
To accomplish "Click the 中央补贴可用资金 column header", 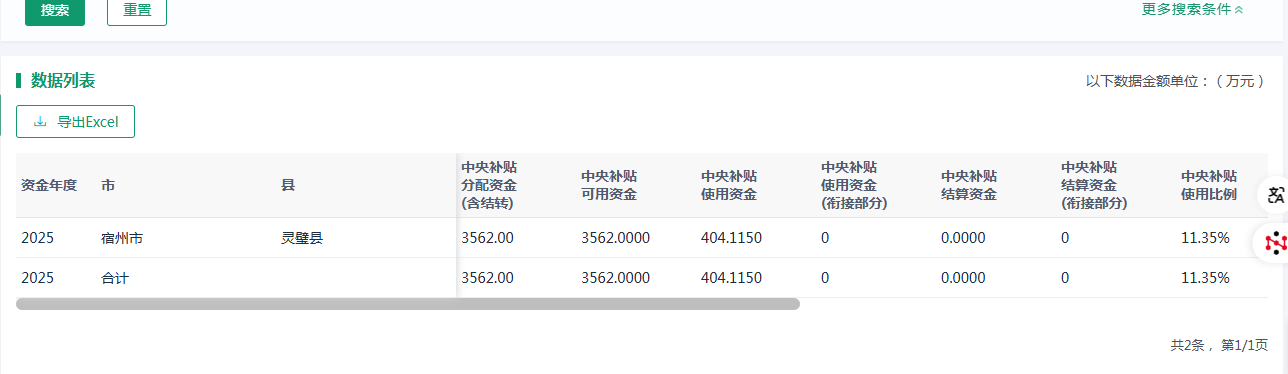I will pyautogui.click(x=609, y=185).
